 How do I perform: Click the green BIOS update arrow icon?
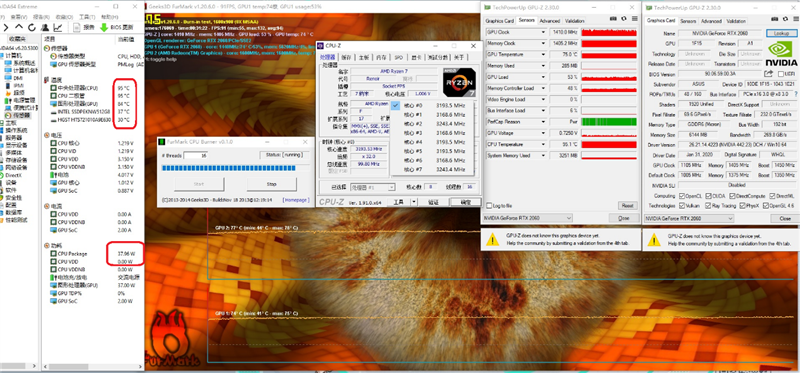pos(104,27)
